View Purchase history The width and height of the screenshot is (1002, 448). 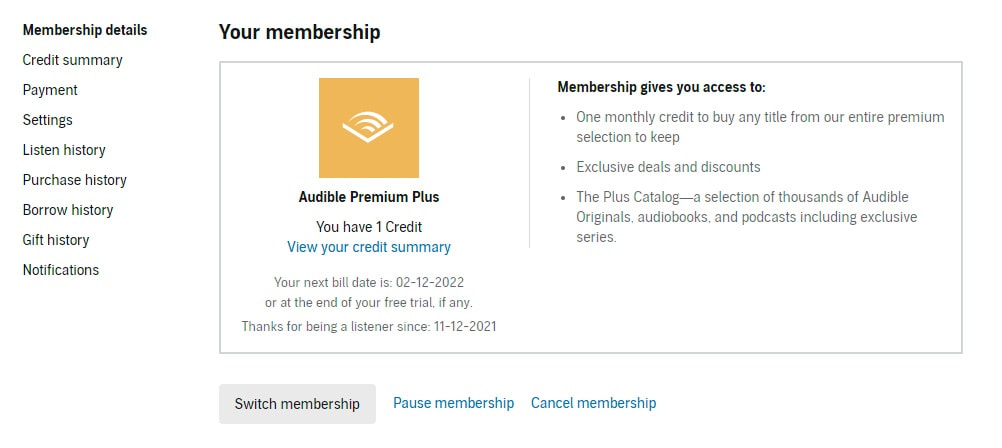click(75, 180)
